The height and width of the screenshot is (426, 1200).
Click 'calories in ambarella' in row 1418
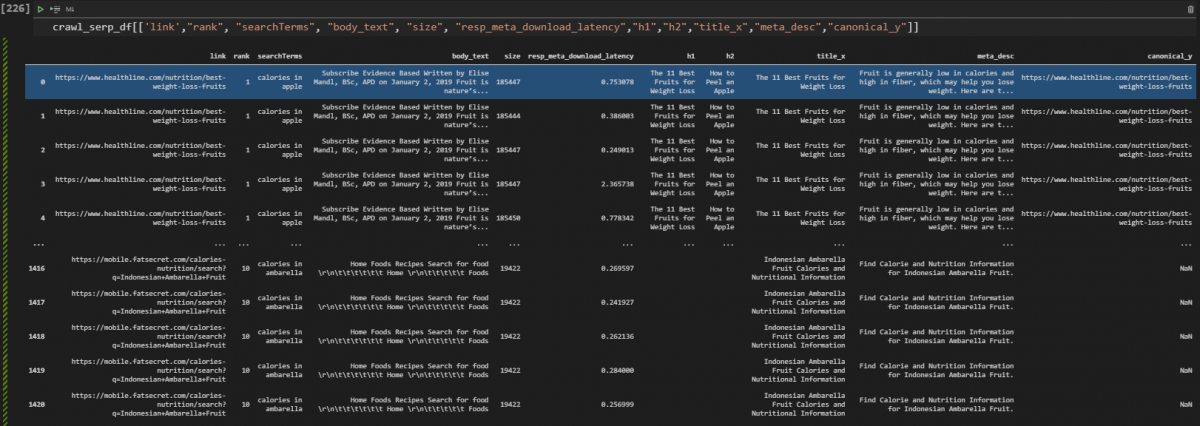click(x=281, y=336)
